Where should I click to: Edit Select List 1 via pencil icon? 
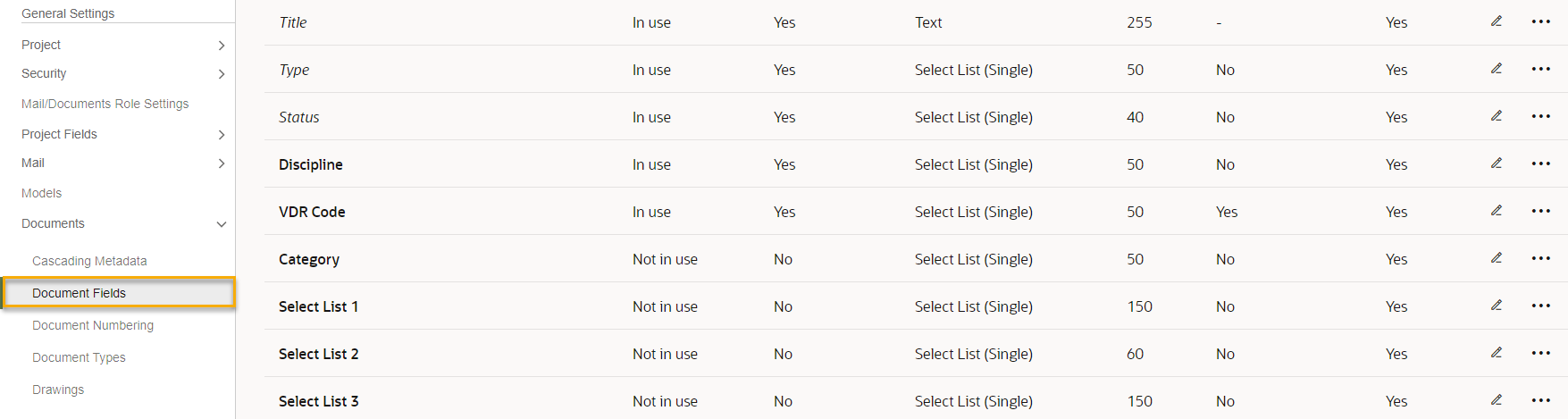(x=1497, y=306)
